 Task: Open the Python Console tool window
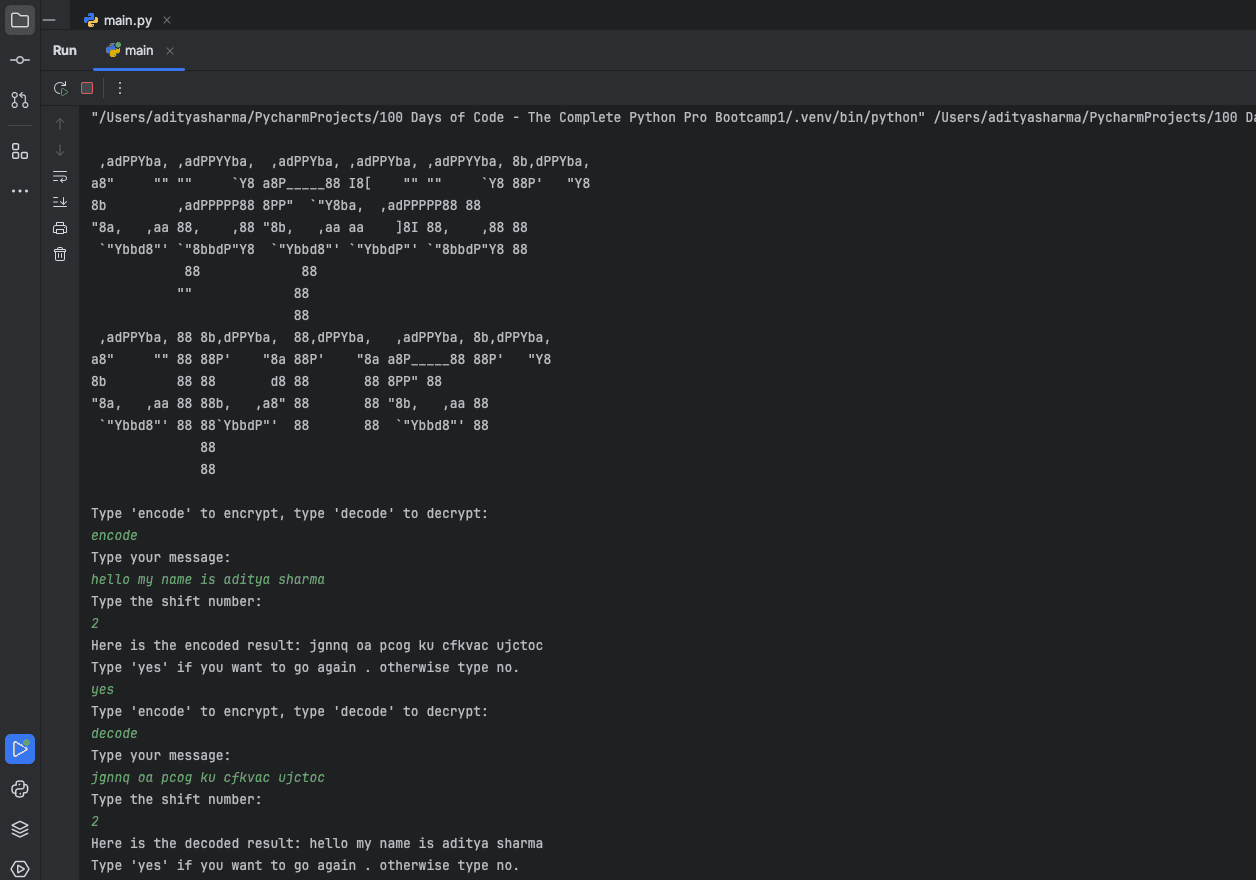(20, 789)
